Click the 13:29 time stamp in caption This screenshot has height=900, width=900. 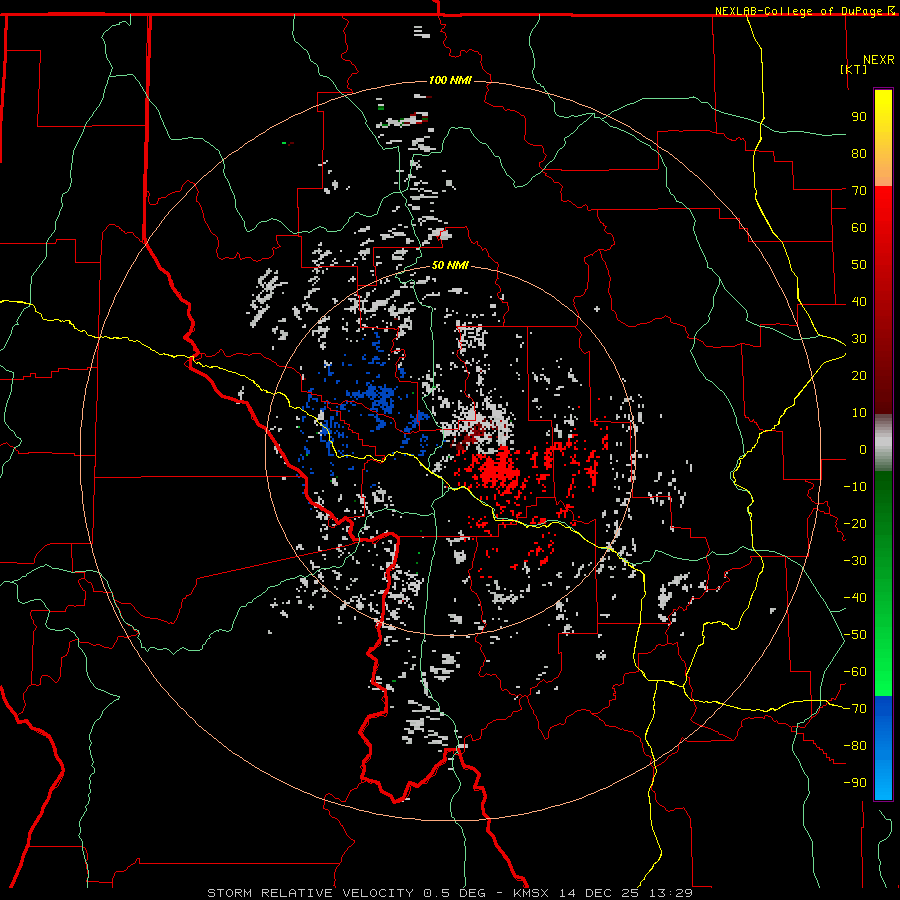tap(670, 893)
